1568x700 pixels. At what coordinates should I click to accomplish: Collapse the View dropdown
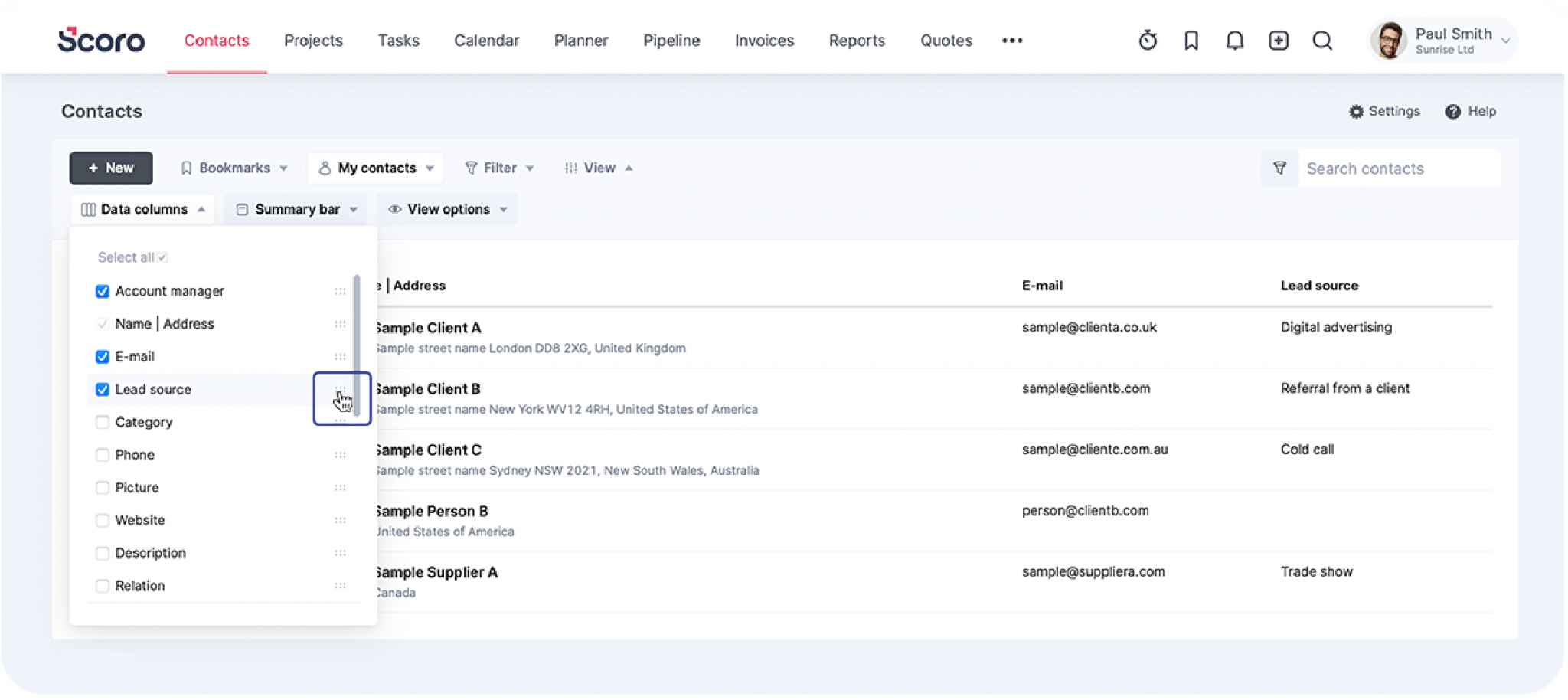pyautogui.click(x=599, y=168)
